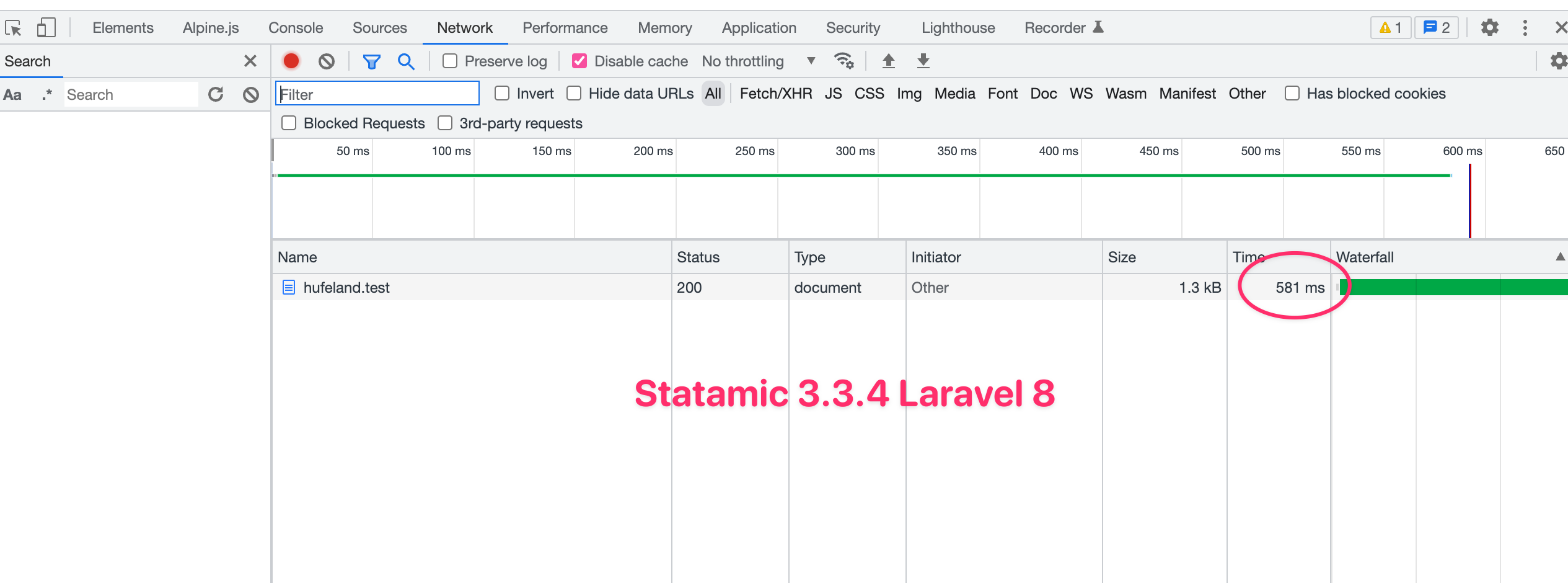This screenshot has height=583, width=1568.
Task: Filter requests by Manifest type
Action: coord(1187,94)
